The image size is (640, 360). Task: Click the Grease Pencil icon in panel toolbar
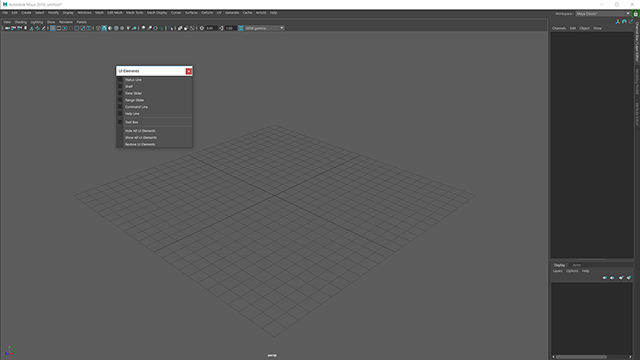44,28
